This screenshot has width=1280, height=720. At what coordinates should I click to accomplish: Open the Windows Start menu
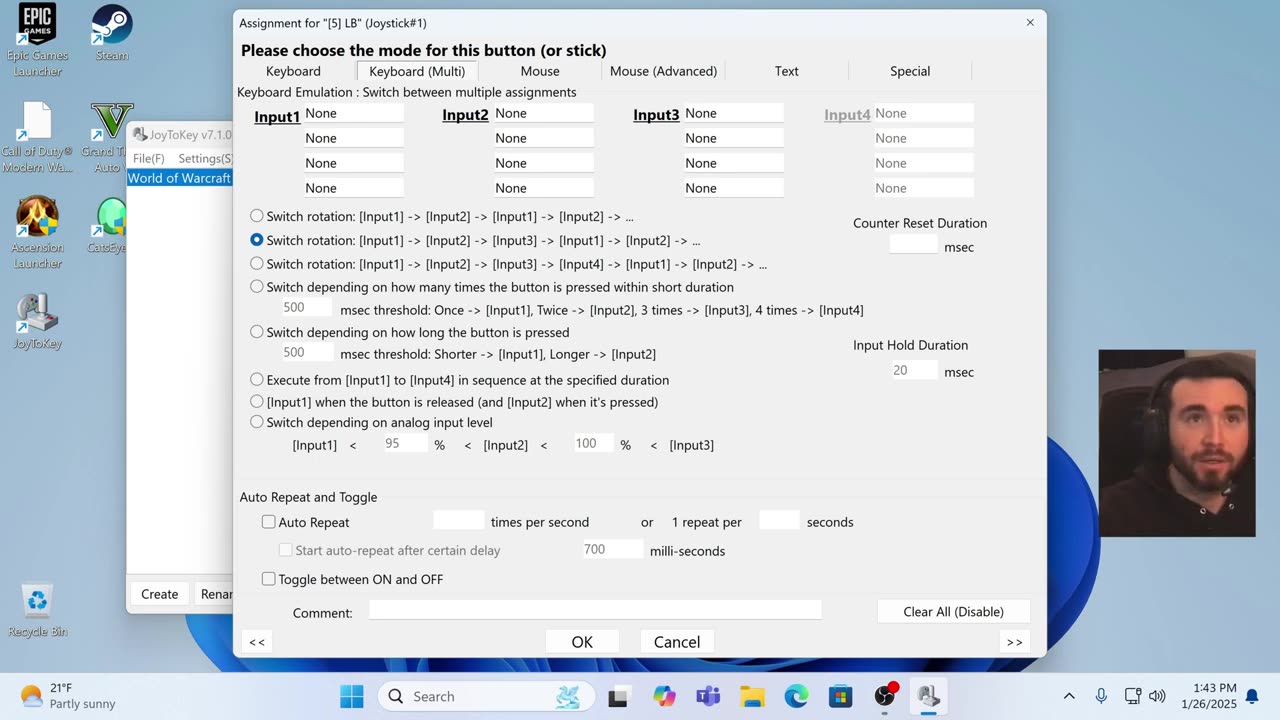pyautogui.click(x=352, y=696)
